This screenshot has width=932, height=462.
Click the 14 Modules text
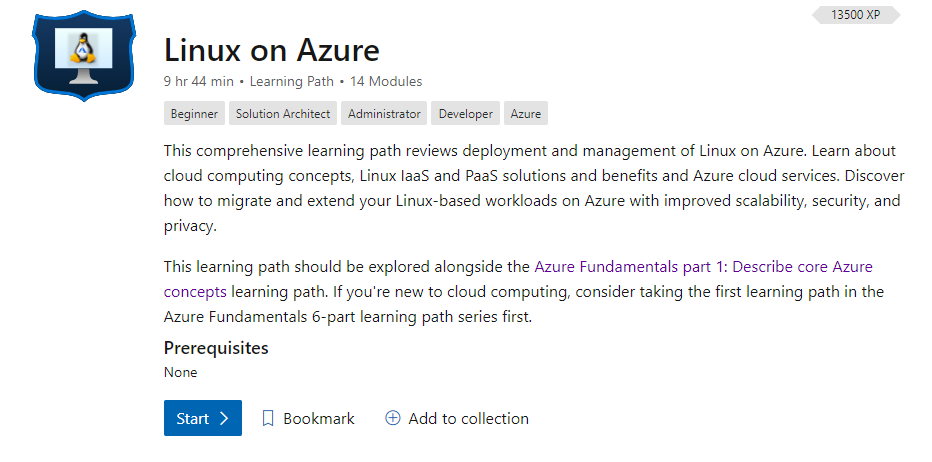386,82
